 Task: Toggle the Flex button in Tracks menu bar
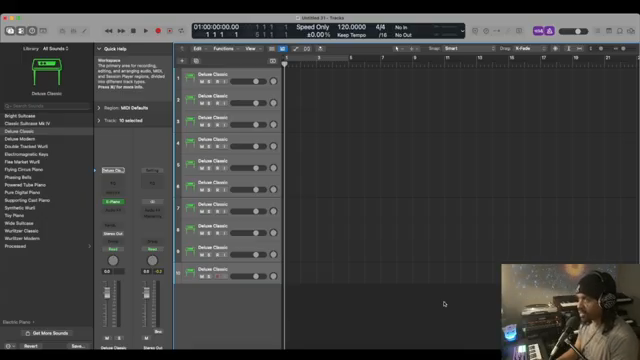[x=307, y=49]
